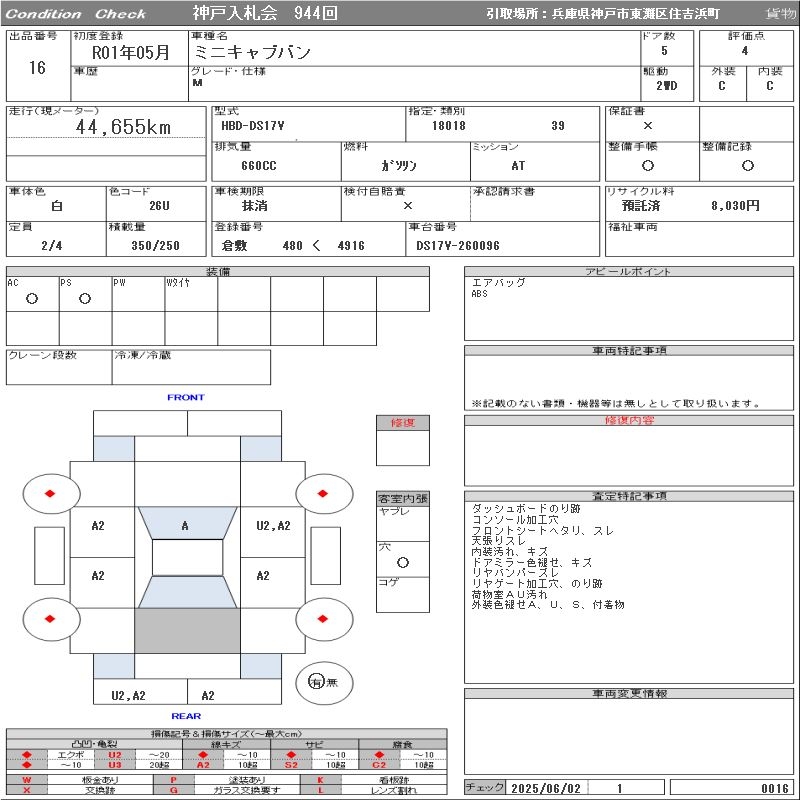Viewport: 800px width, 800px height.
Task: Select the circled 有 spare tire option
Action: pos(316,682)
